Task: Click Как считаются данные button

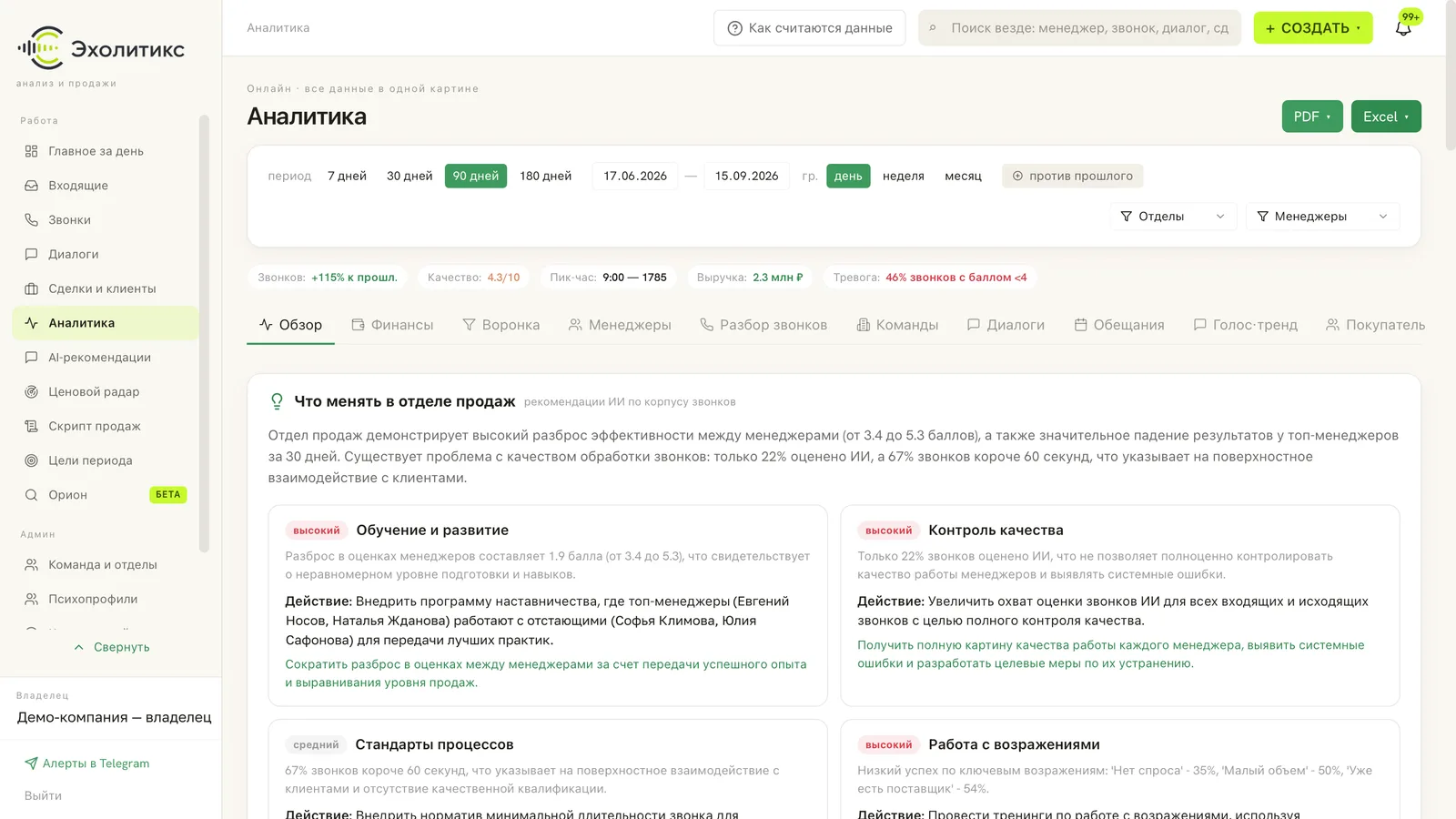Action: pos(810,28)
